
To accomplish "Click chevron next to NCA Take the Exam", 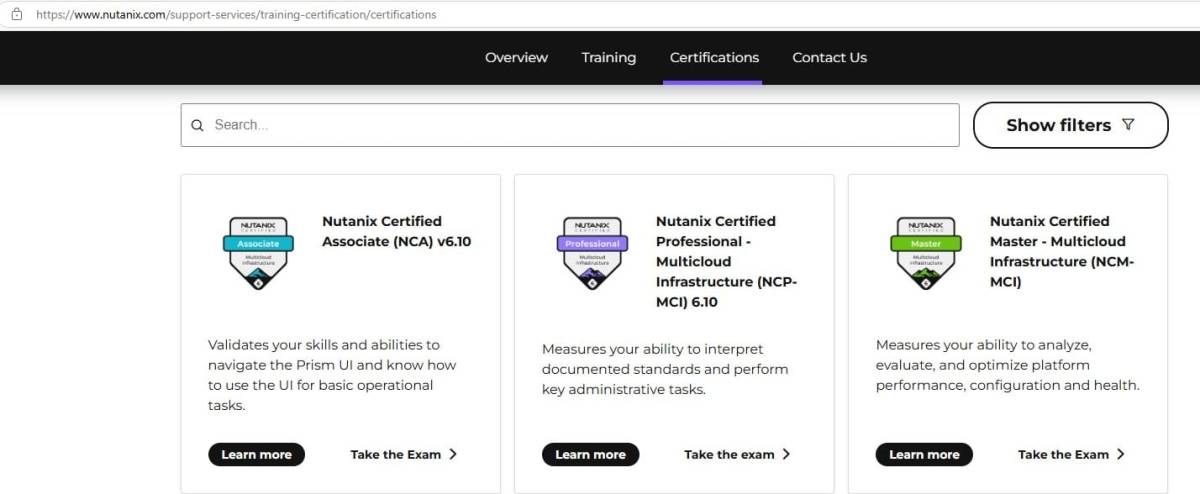I will [453, 454].
